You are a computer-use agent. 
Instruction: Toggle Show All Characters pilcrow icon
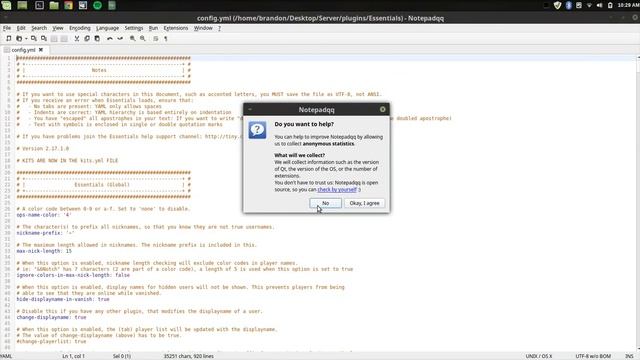coord(166,38)
